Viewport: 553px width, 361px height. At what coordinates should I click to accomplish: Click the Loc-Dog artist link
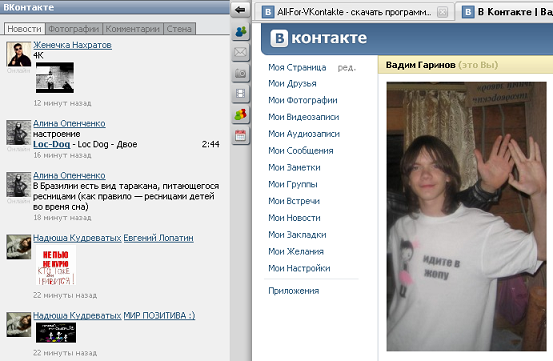(x=51, y=144)
